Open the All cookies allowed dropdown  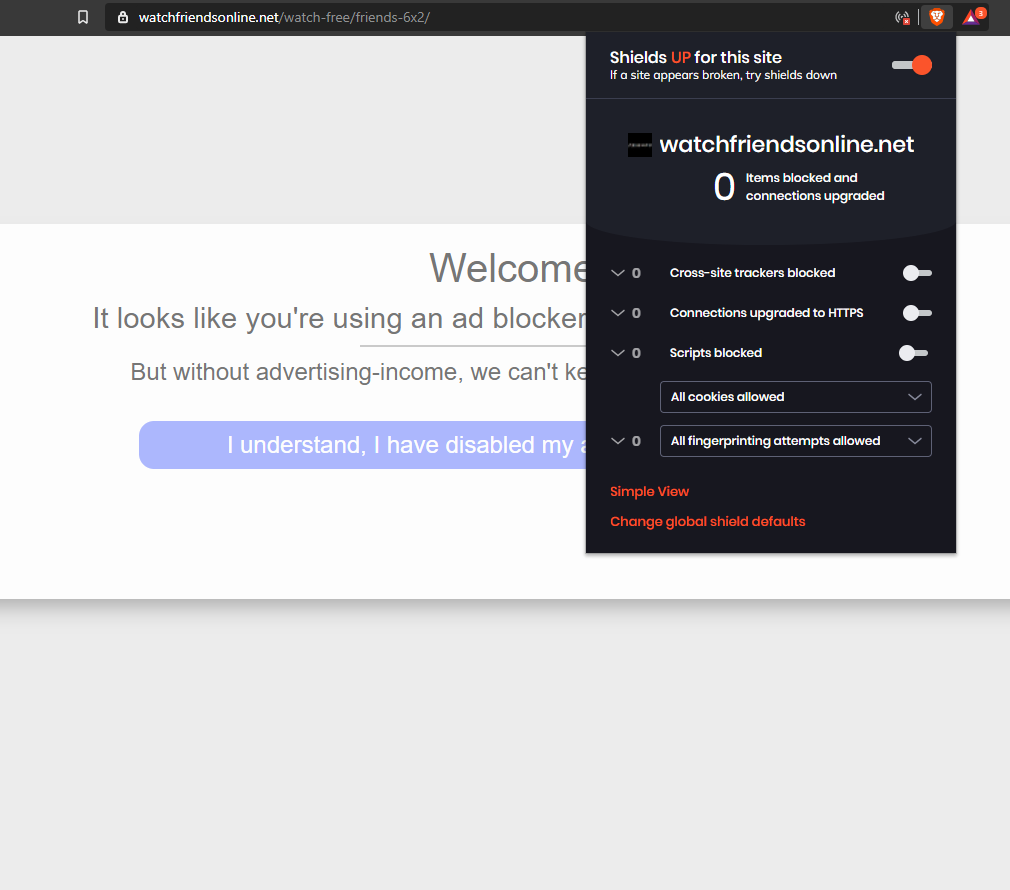(796, 397)
